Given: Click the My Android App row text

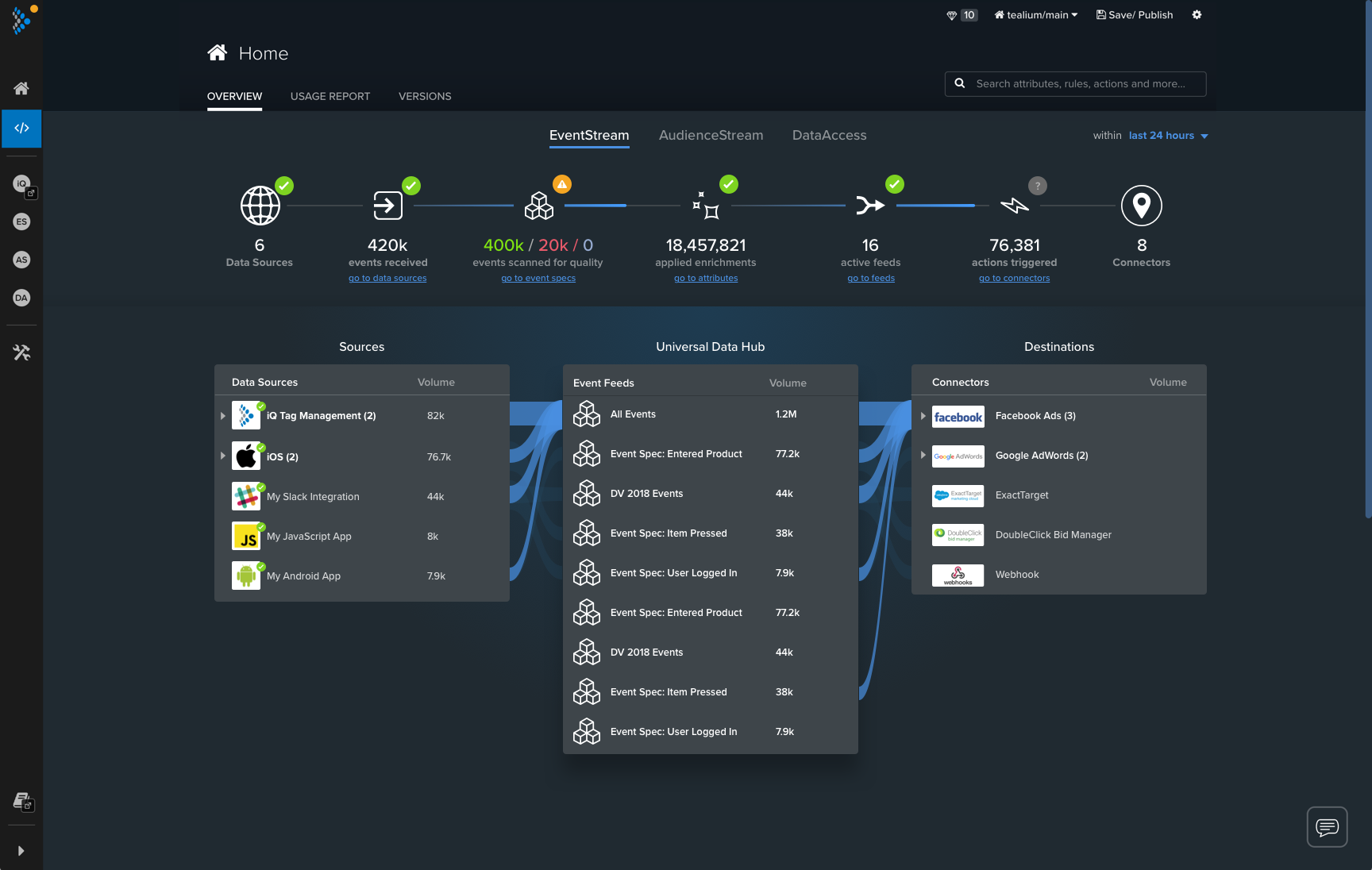Looking at the screenshot, I should tap(303, 576).
